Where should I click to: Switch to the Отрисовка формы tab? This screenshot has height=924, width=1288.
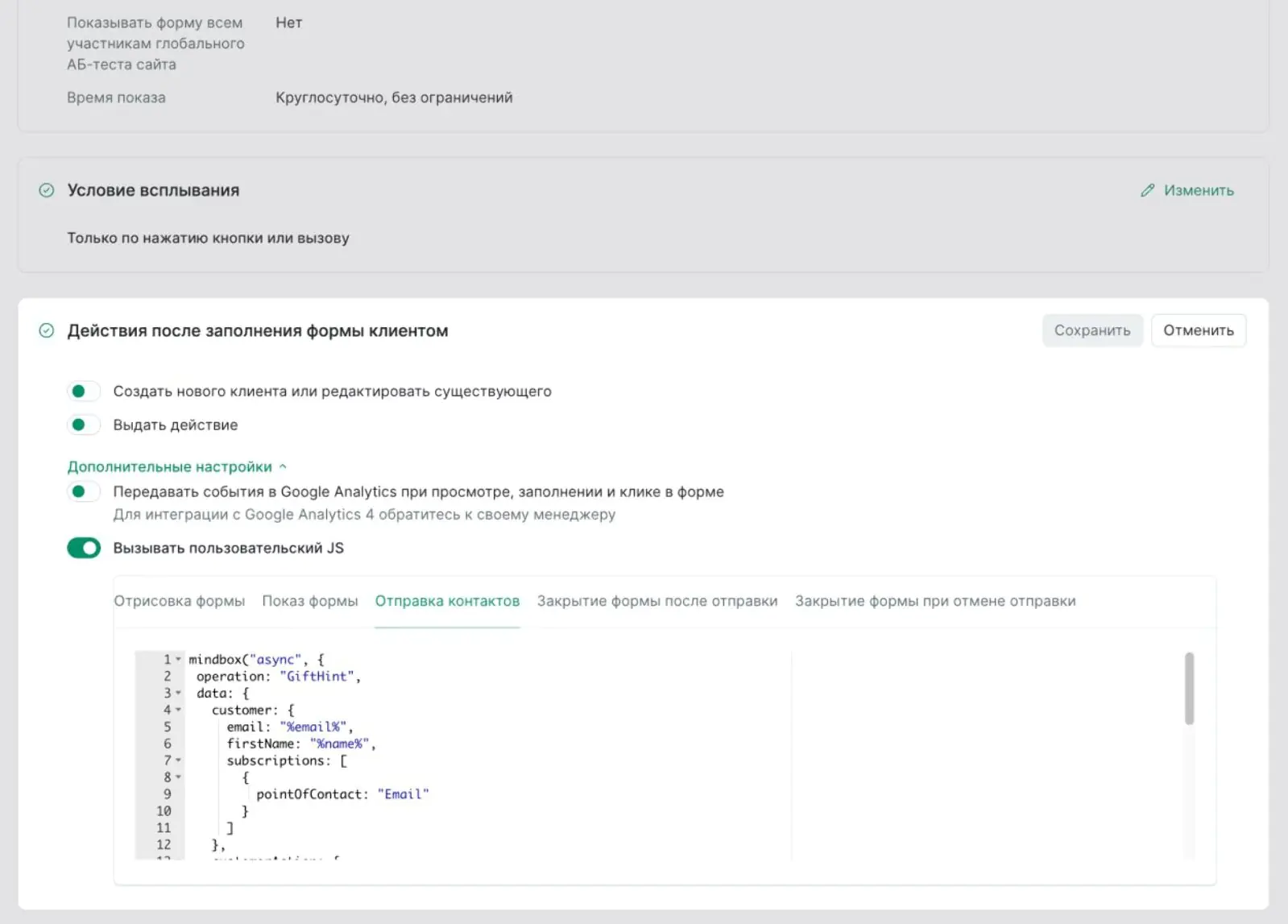click(x=180, y=602)
